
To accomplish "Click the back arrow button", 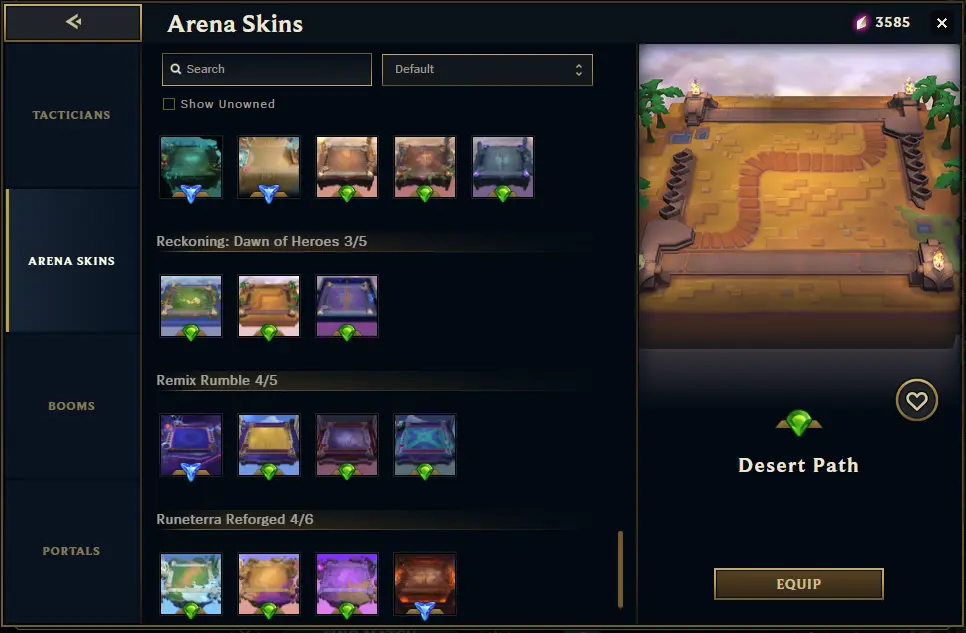I will 73,23.
